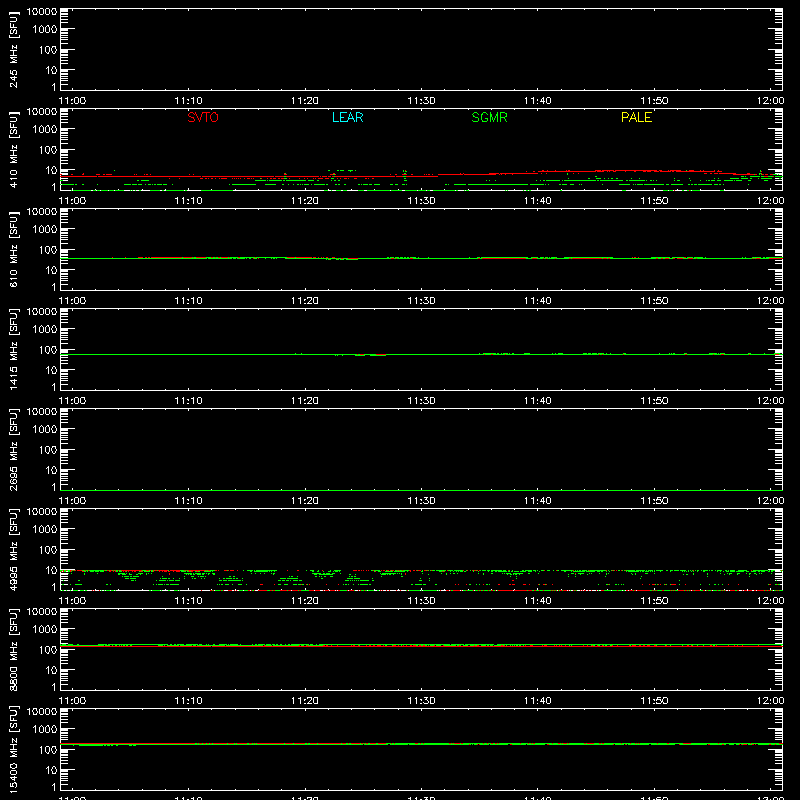Viewport: 800px width, 800px height.
Task: Select the 2695 MHz [SFU] axis title
Action: pos(14,449)
